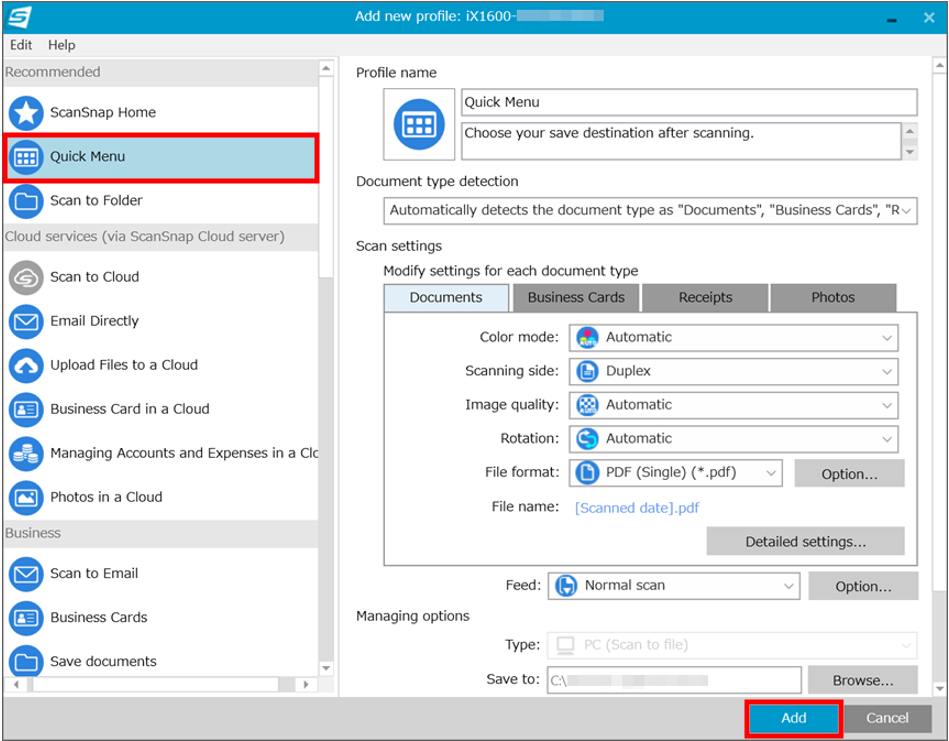Click the Add button
Screen dimensions: 949x741
[x=793, y=719]
